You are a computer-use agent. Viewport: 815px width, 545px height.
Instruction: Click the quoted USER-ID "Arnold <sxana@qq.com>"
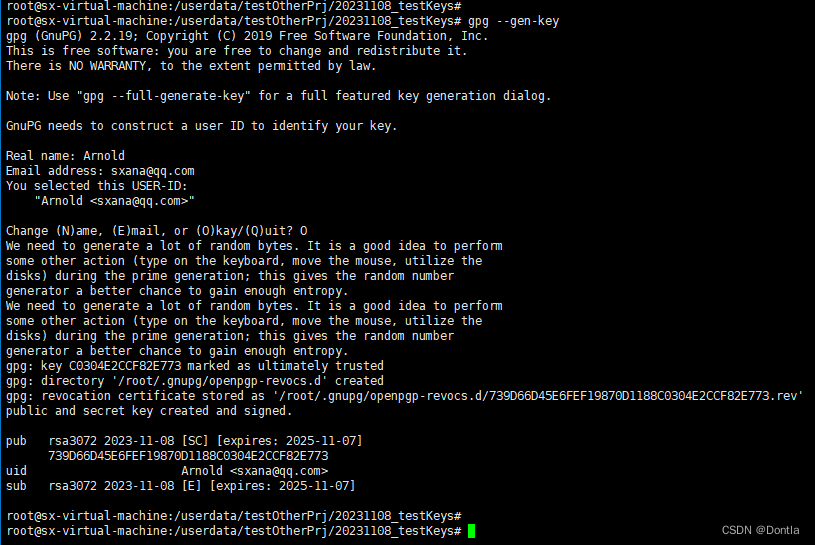[114, 201]
